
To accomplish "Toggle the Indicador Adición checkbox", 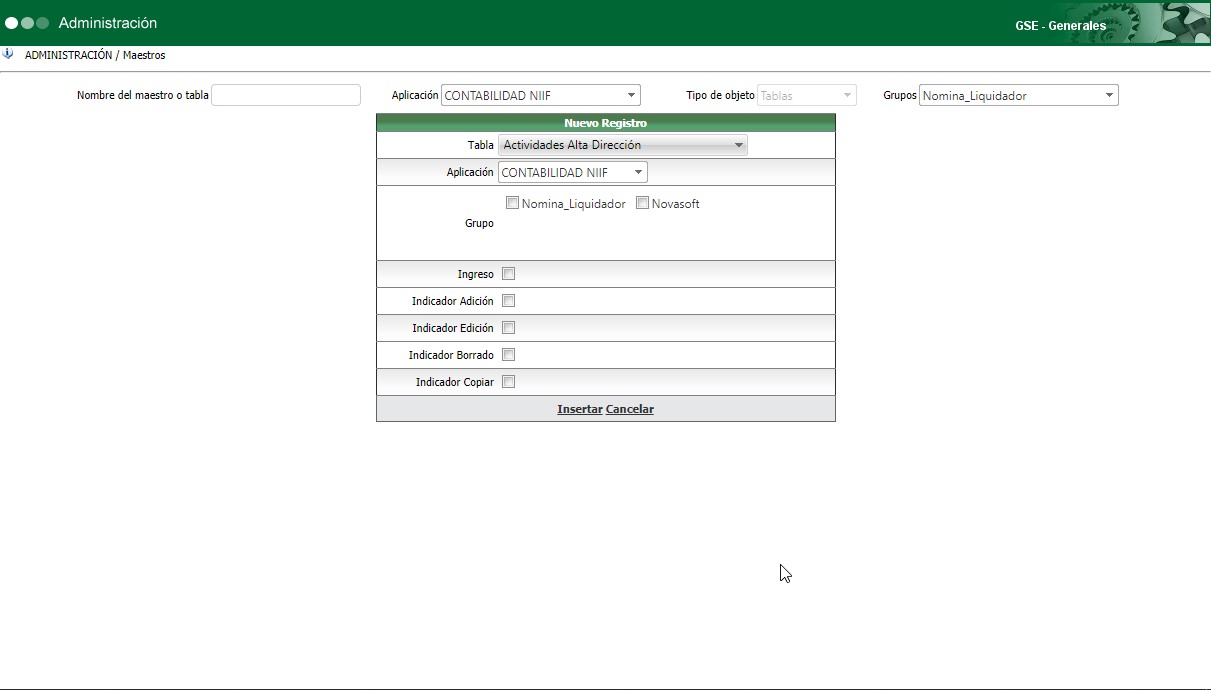I will pyautogui.click(x=508, y=301).
